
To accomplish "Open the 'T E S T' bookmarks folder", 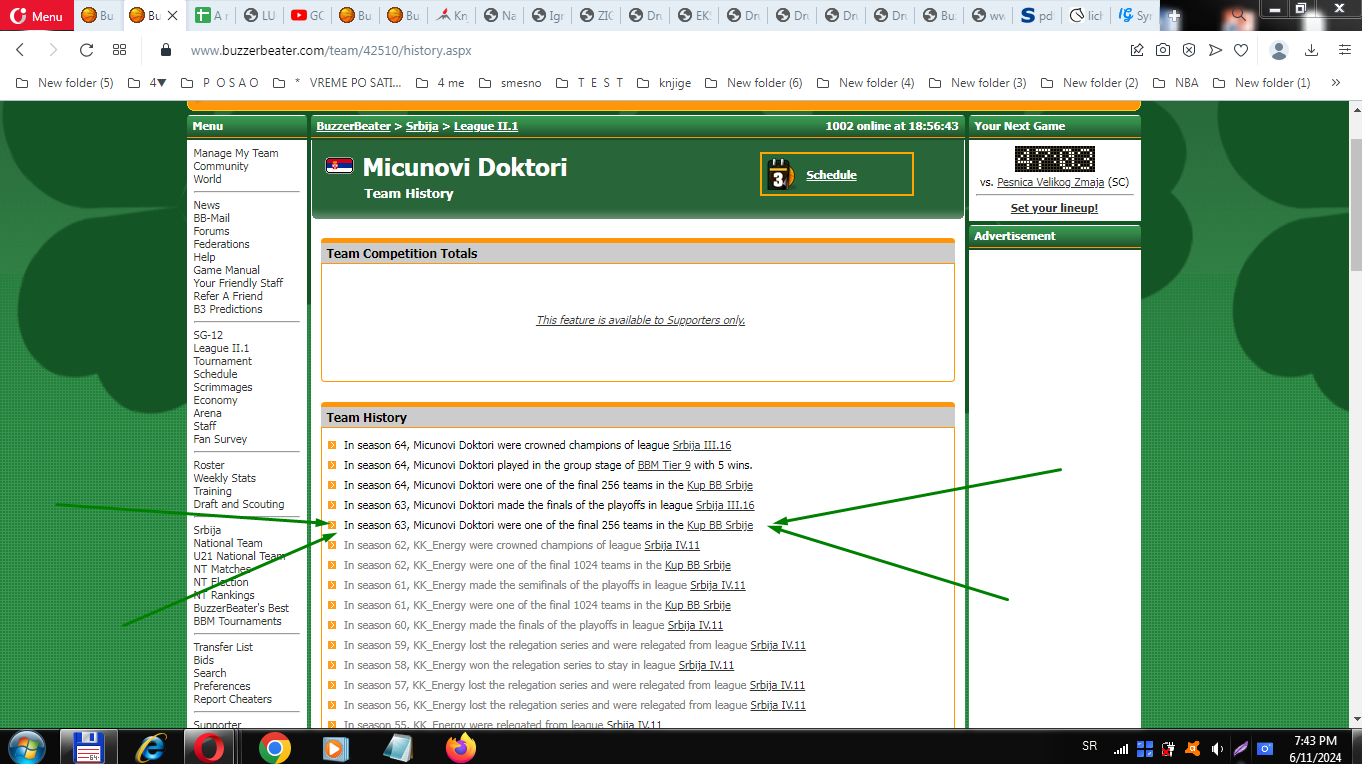I will (590, 83).
